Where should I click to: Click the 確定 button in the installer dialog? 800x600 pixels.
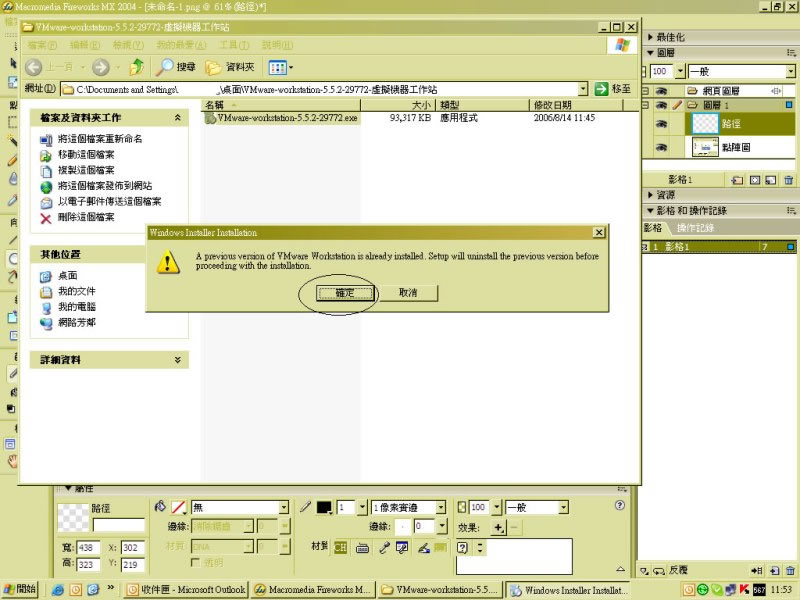pos(345,293)
